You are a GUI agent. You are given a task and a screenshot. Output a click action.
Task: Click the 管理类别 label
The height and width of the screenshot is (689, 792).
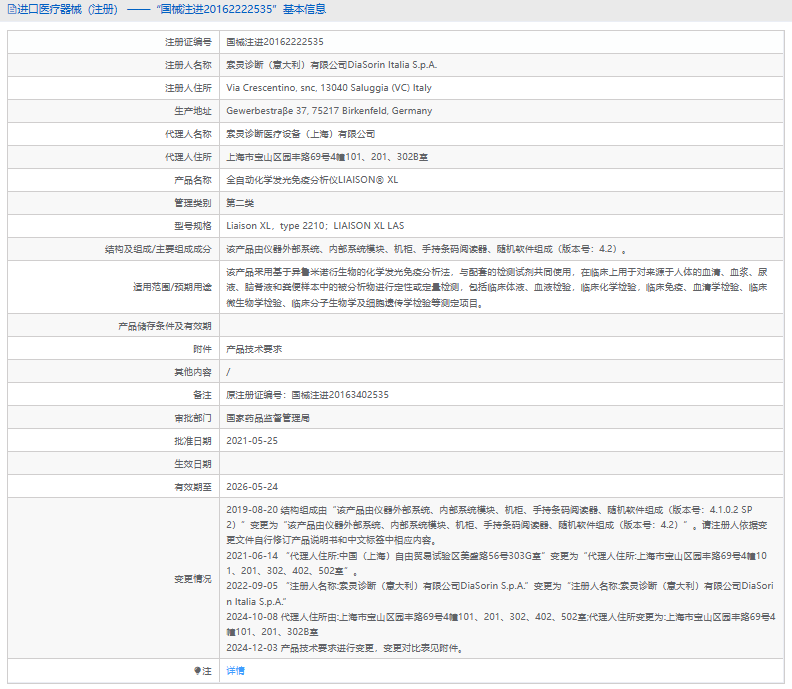(x=192, y=203)
